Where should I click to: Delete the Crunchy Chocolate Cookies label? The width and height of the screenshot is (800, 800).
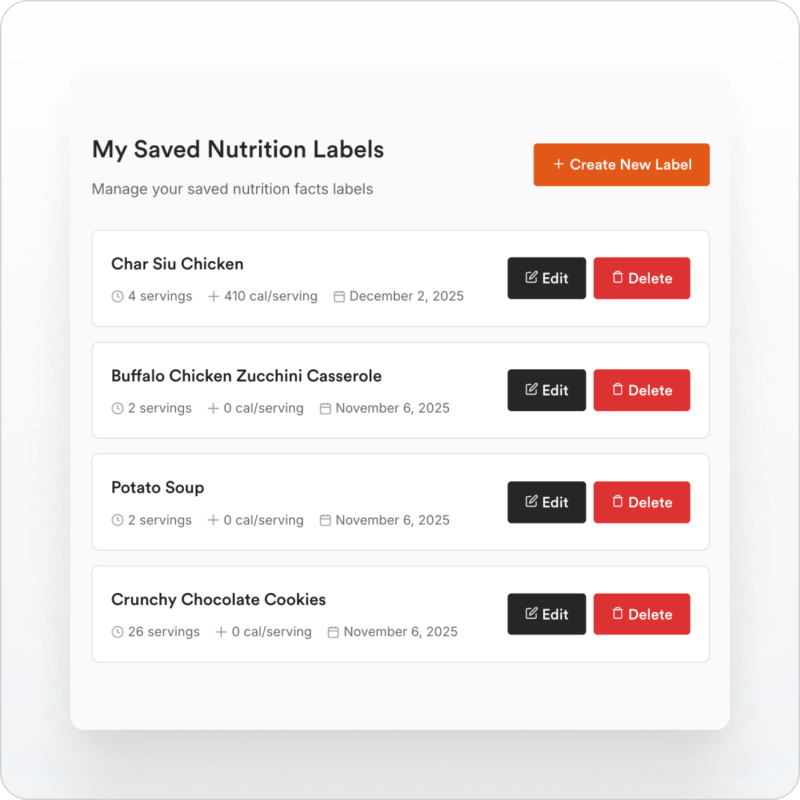(x=641, y=614)
